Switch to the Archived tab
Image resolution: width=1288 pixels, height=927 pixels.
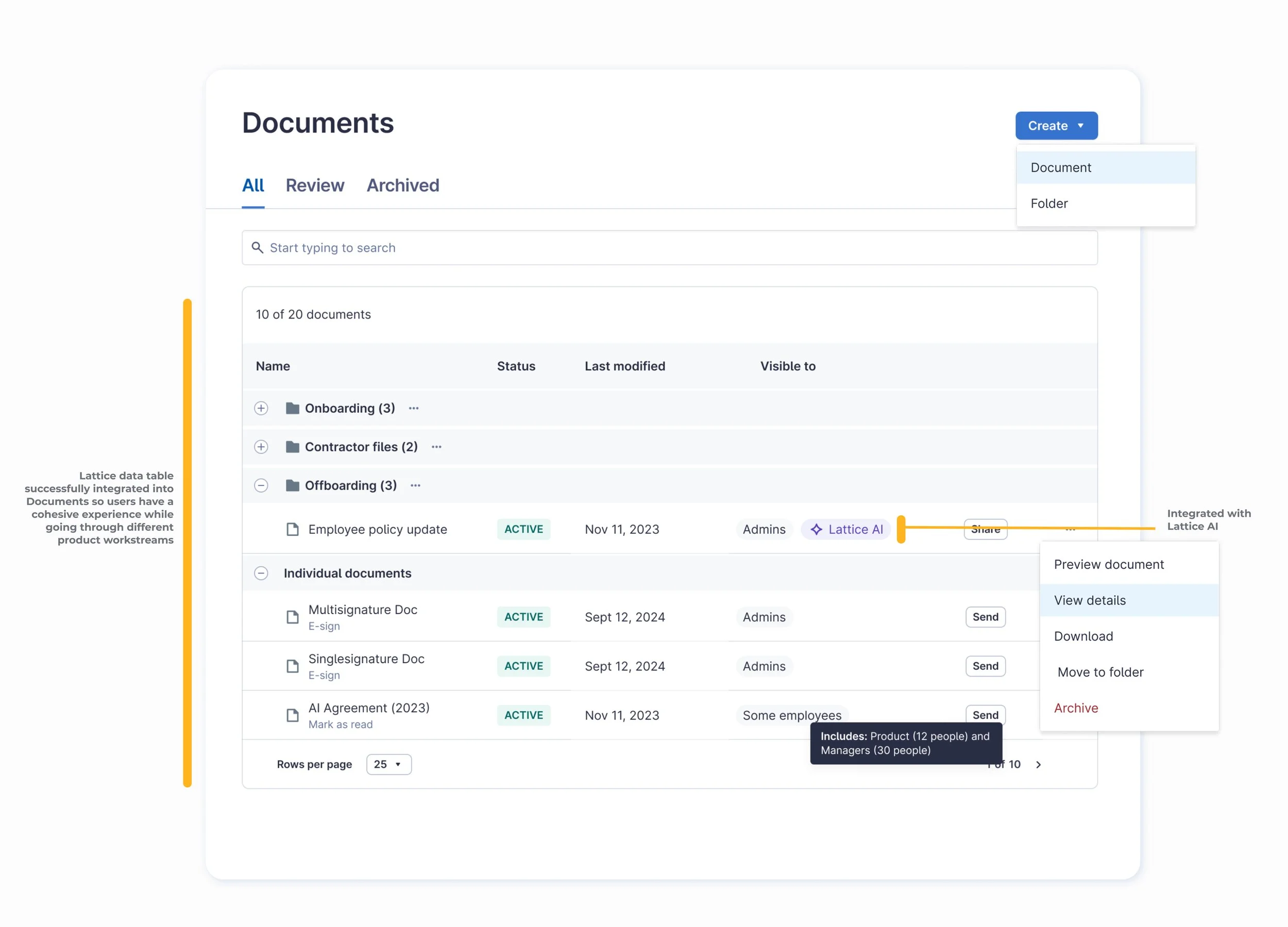click(403, 185)
